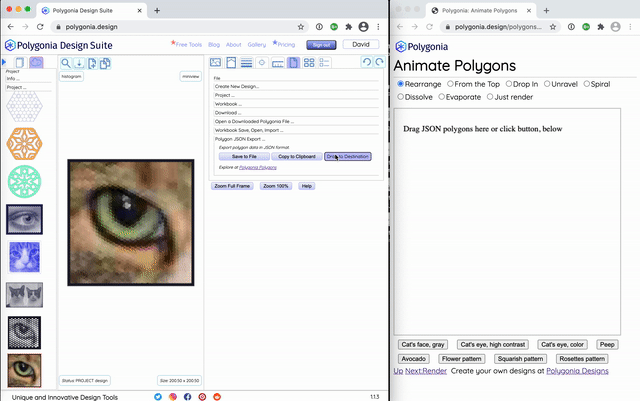
Task: Click the add-page document icon
Action: pos(92,63)
